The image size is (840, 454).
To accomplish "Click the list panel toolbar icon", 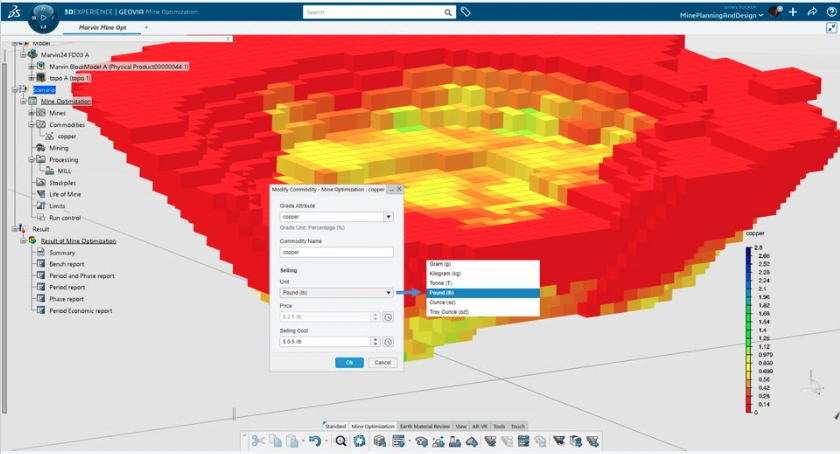I will pos(398,441).
